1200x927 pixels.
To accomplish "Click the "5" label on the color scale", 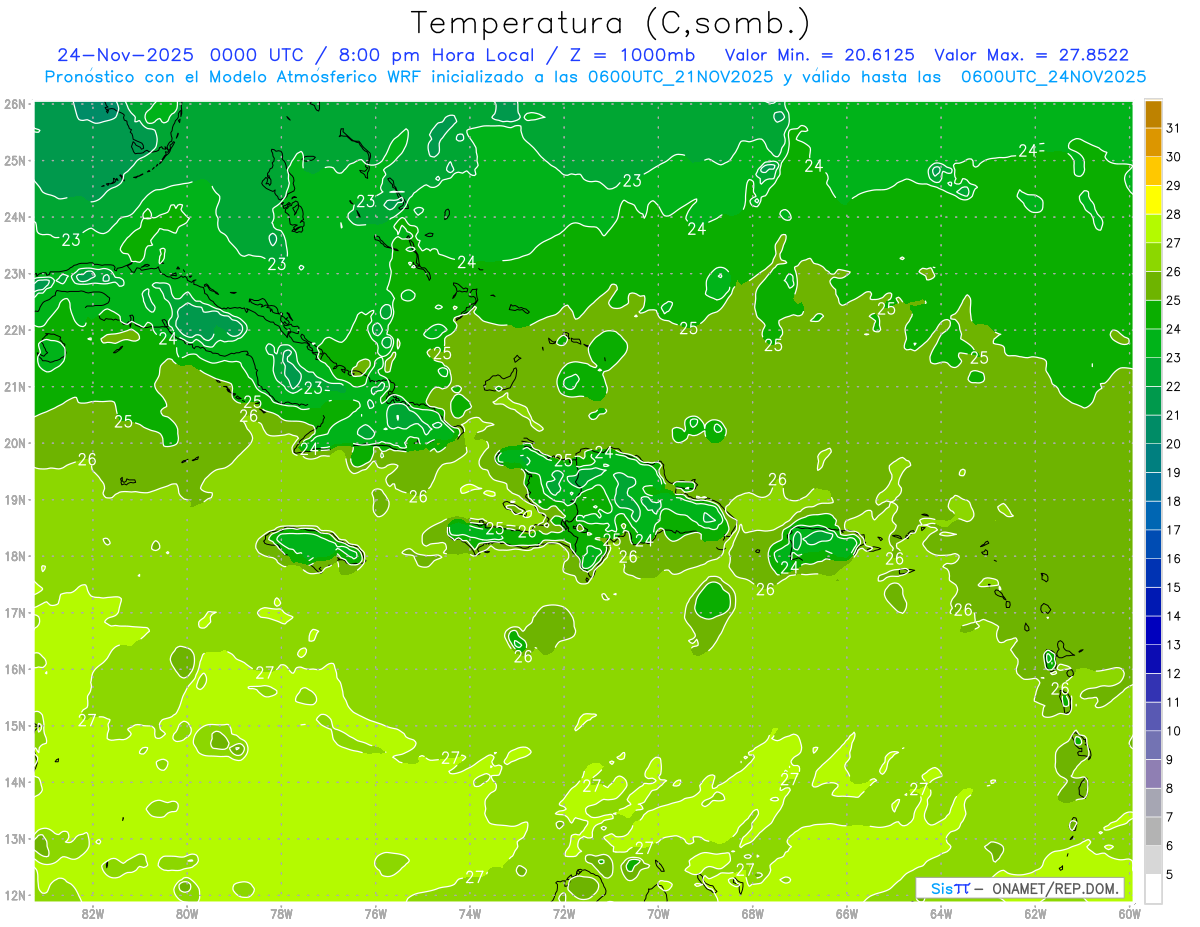I will [x=1170, y=874].
